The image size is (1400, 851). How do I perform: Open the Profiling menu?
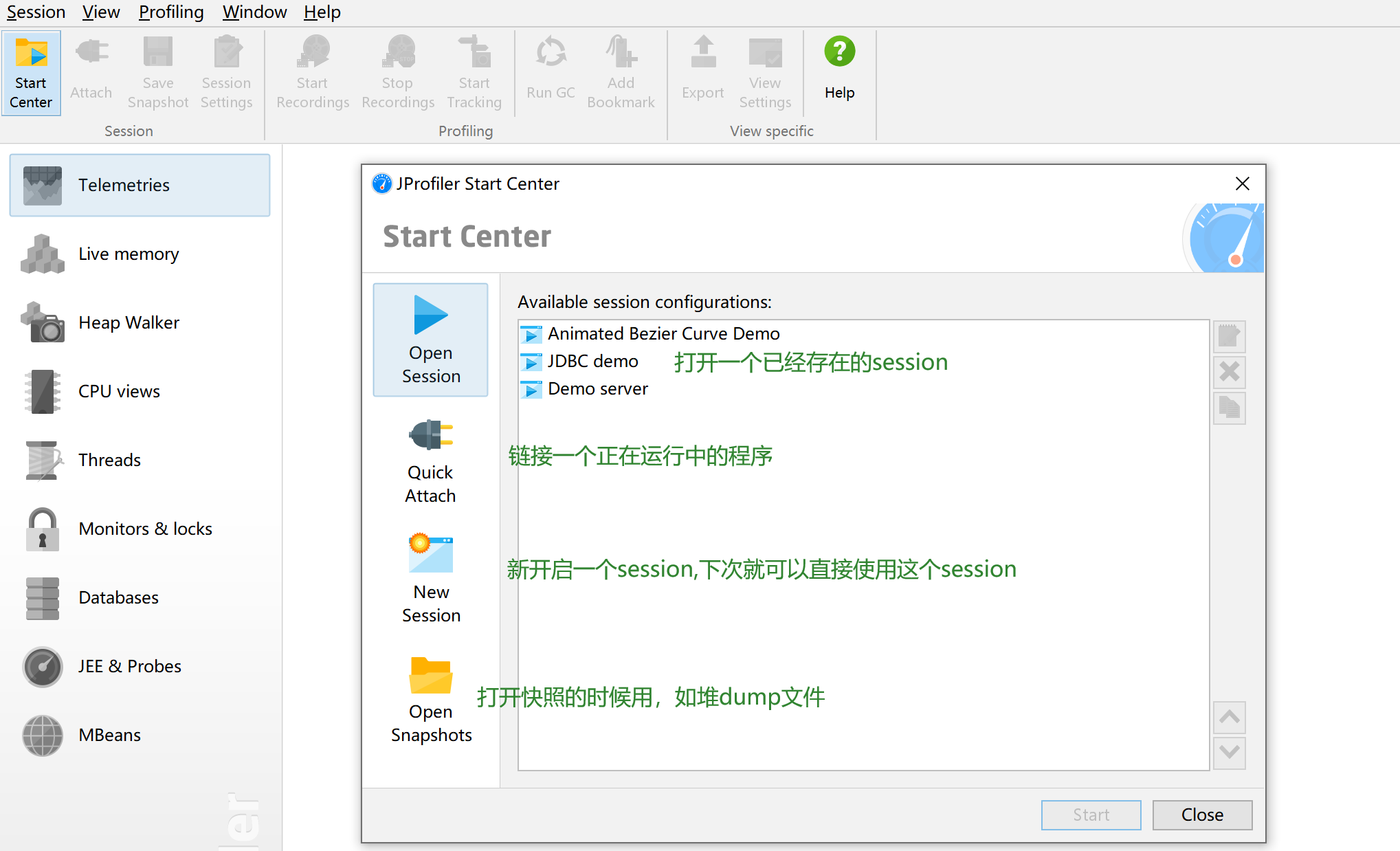coord(171,12)
